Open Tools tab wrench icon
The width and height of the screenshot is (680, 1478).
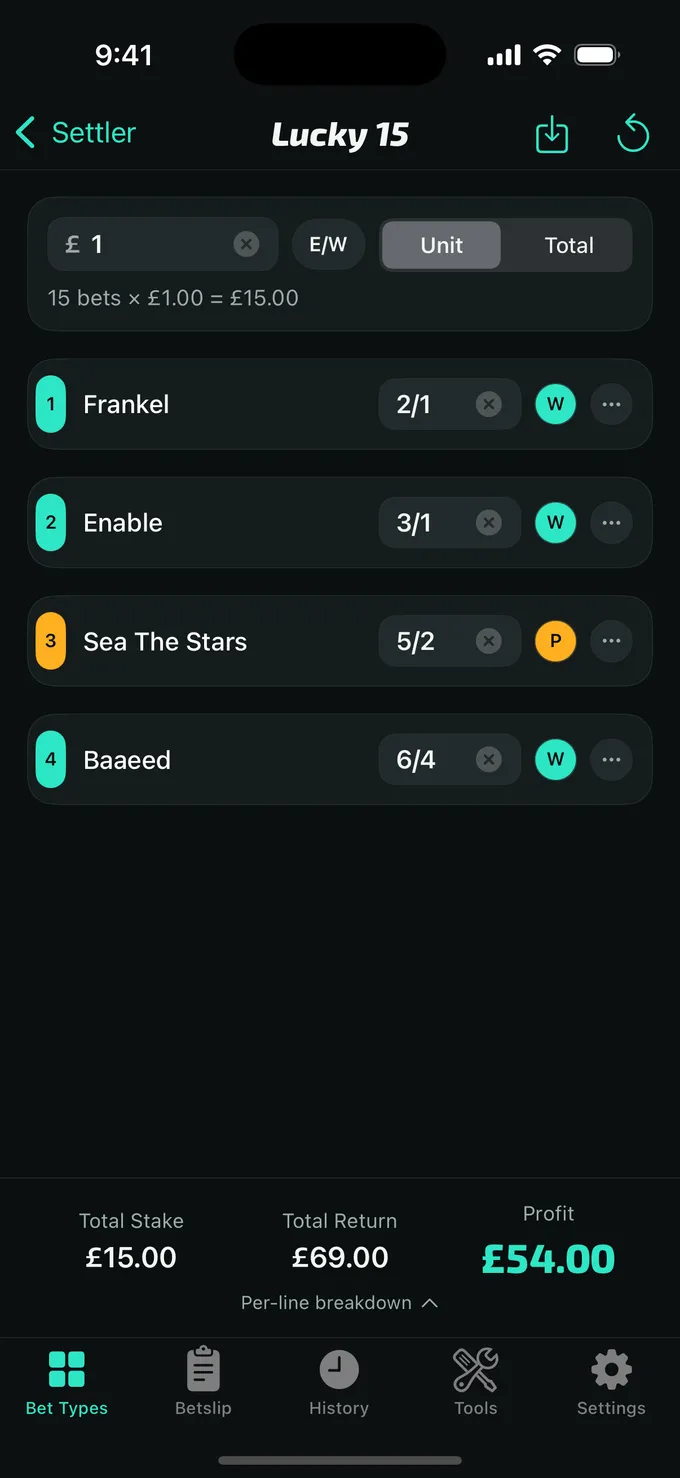point(475,1369)
